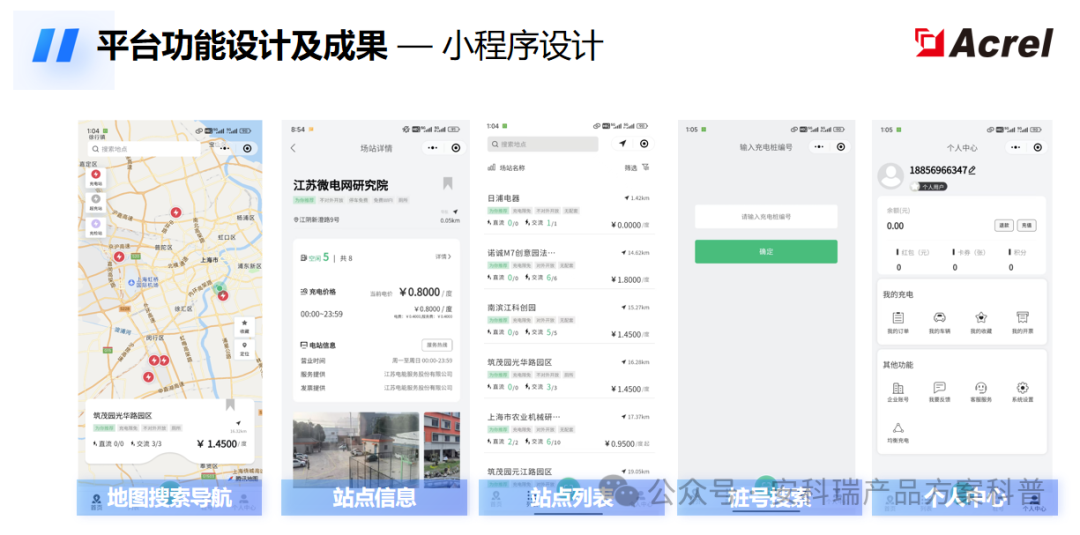The width and height of the screenshot is (1080, 535).
Task: Click the 退款 button
Action: click(1004, 225)
